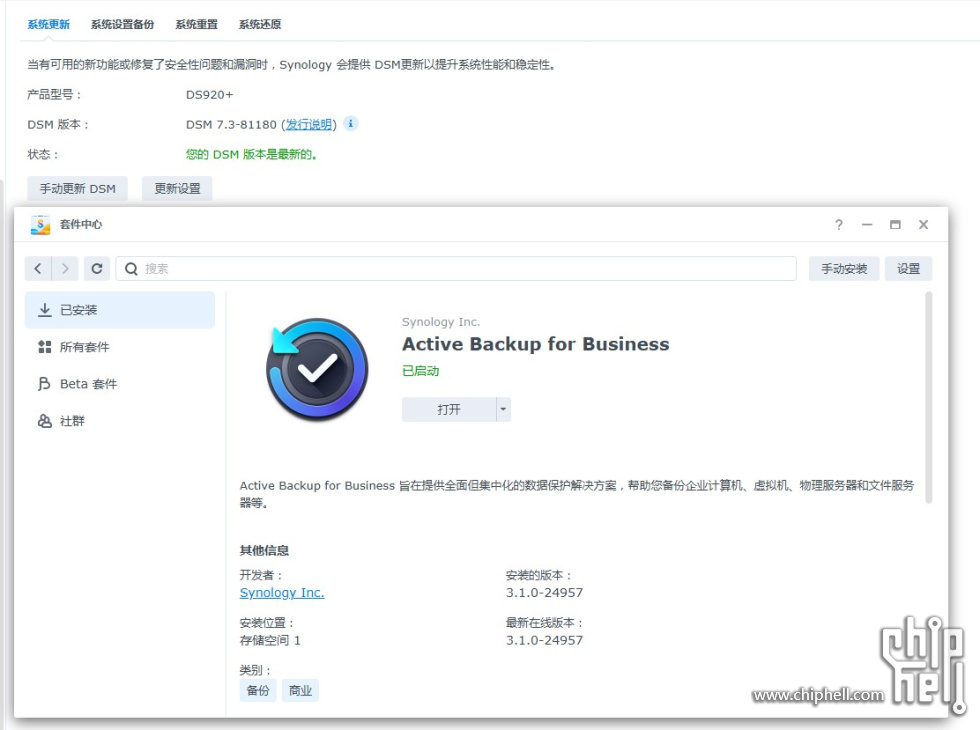Image resolution: width=980 pixels, height=730 pixels.
Task: Expand the dropdown arrow beside 打开
Action: [x=504, y=409]
